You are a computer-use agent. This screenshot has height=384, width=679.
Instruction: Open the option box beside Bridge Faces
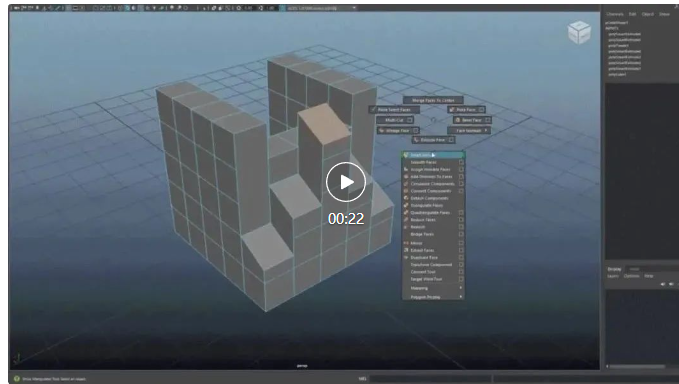[x=461, y=234]
